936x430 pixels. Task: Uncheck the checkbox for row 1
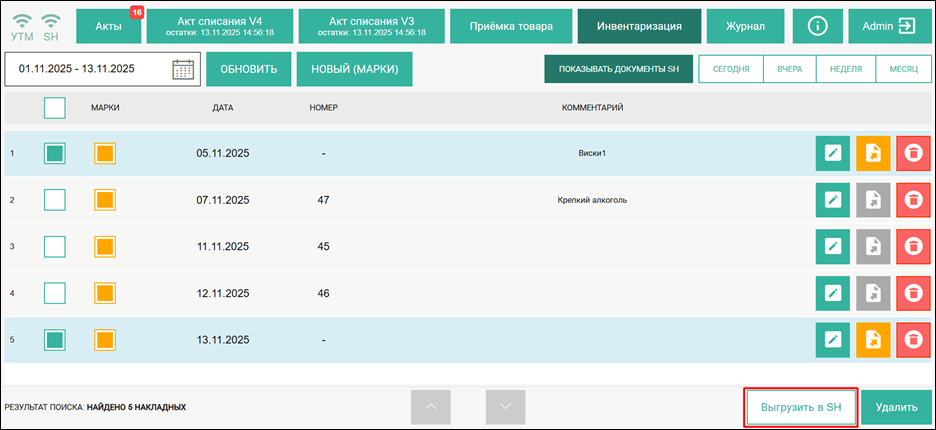55,153
